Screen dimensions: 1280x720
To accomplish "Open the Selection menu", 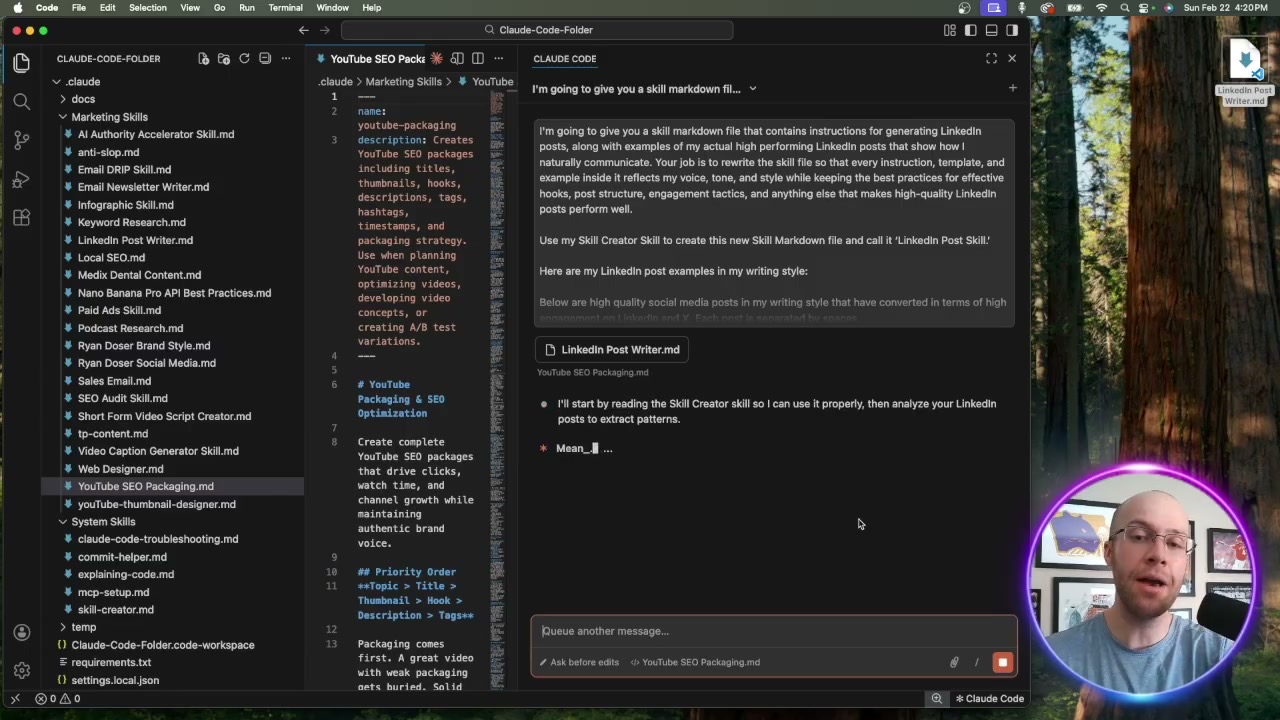I will tap(147, 8).
